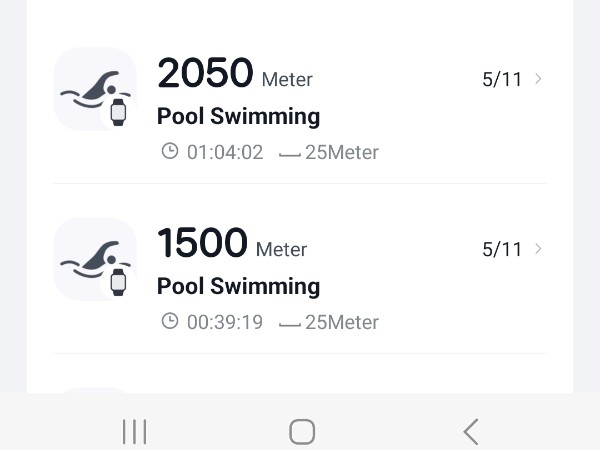Image resolution: width=600 pixels, height=450 pixels.
Task: Click the 00:39:19 duration text
Action: click(x=225, y=323)
